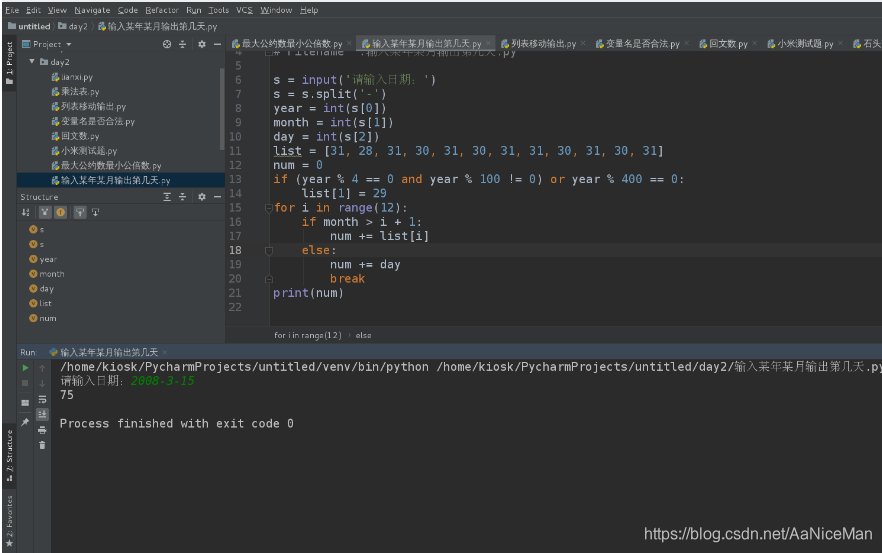Open the Edit menu
882x553 pixels.
tap(33, 10)
